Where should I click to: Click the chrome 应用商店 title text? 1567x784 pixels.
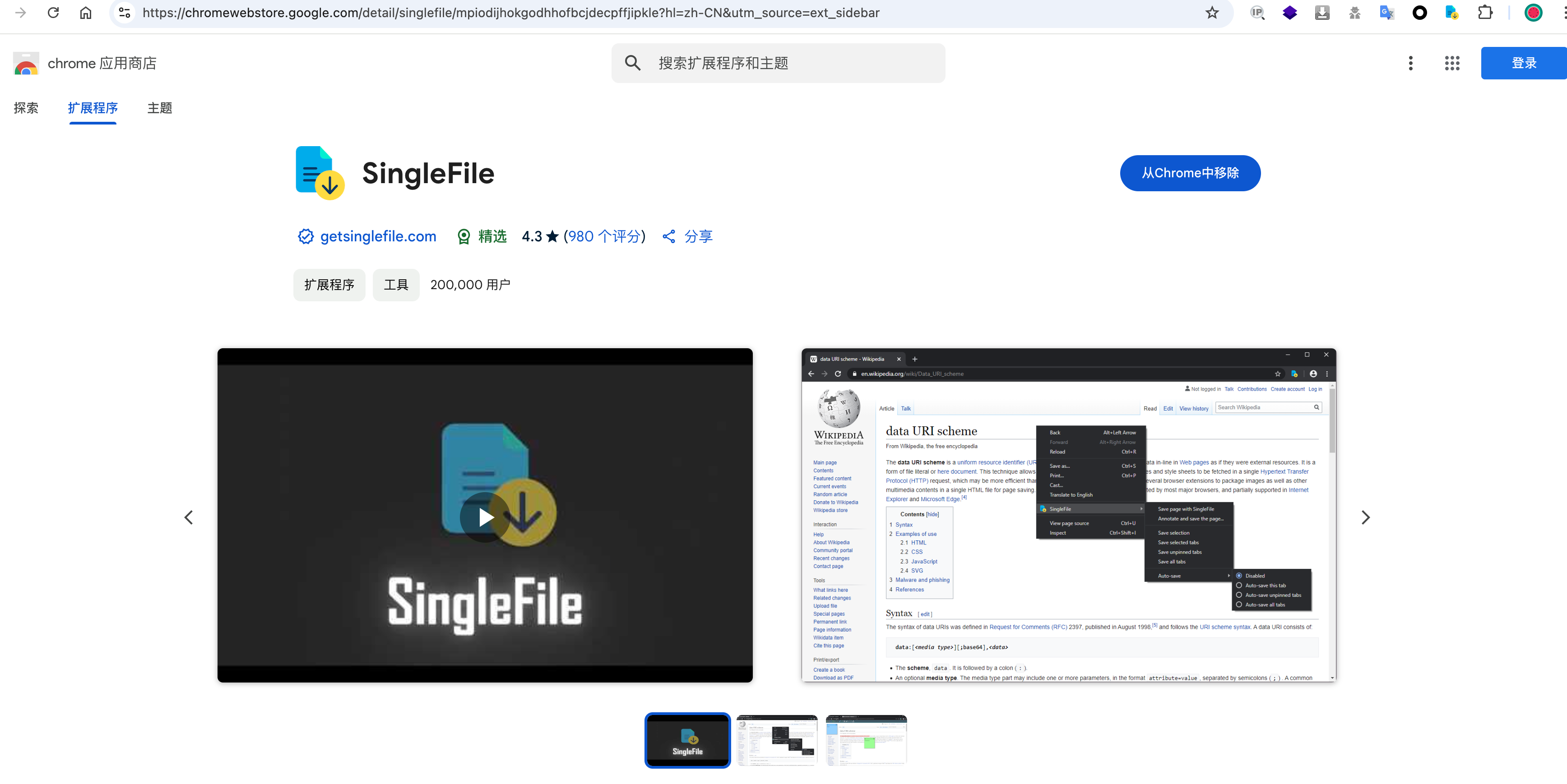coord(102,63)
